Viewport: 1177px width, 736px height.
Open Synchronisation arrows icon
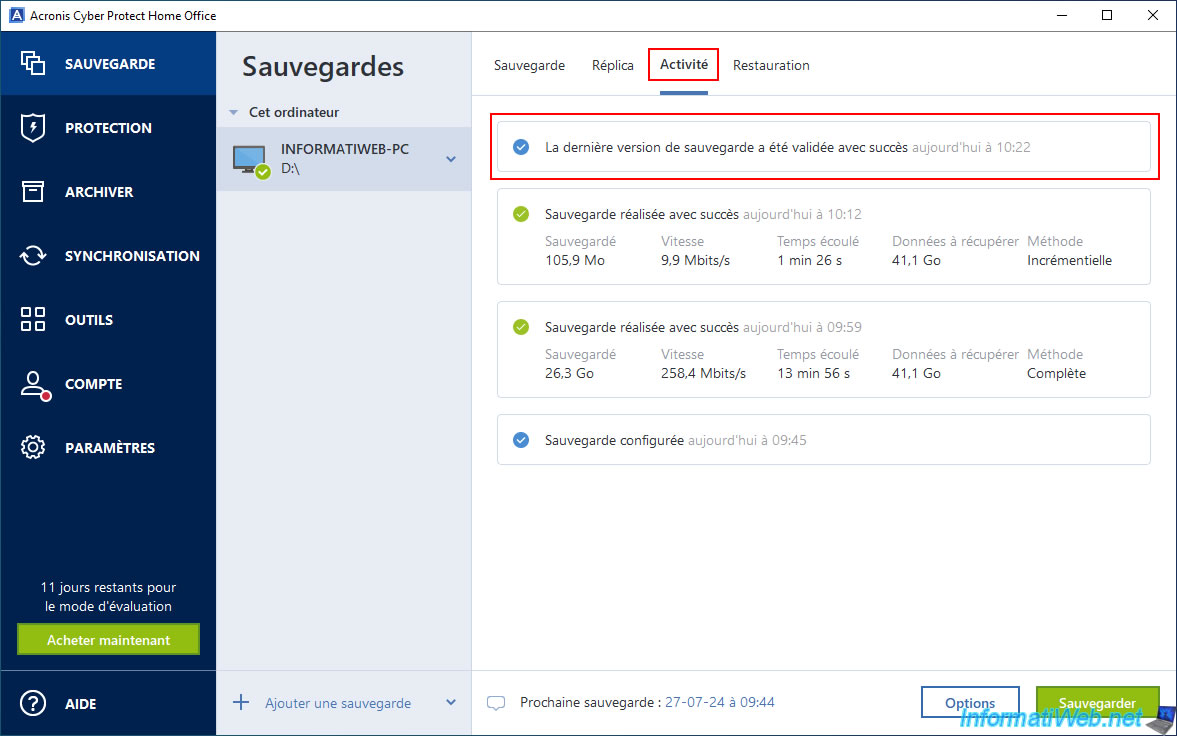(x=33, y=256)
